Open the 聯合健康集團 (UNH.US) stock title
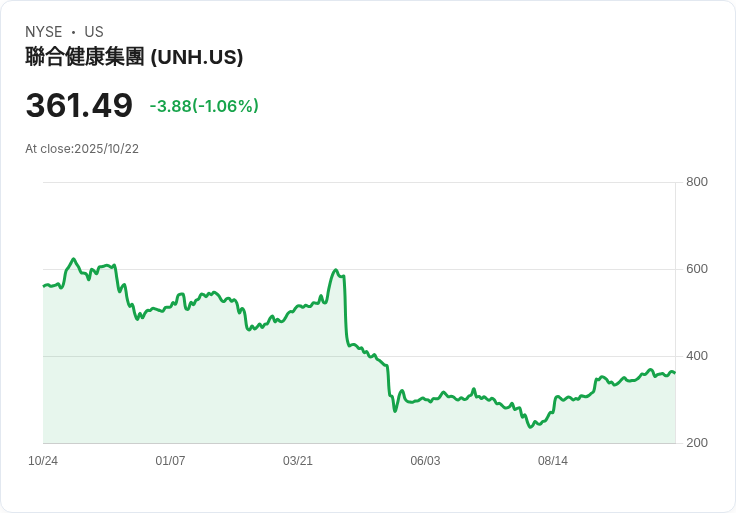This screenshot has height=513, width=736. 134,57
